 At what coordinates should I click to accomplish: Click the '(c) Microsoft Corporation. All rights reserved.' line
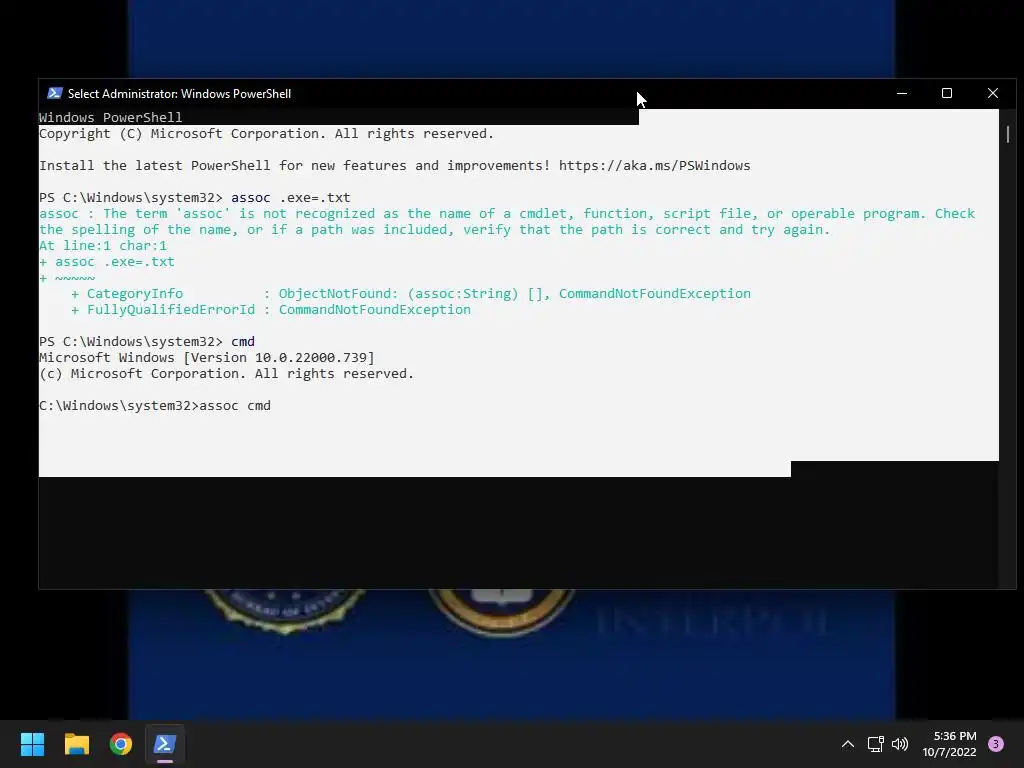tap(227, 374)
